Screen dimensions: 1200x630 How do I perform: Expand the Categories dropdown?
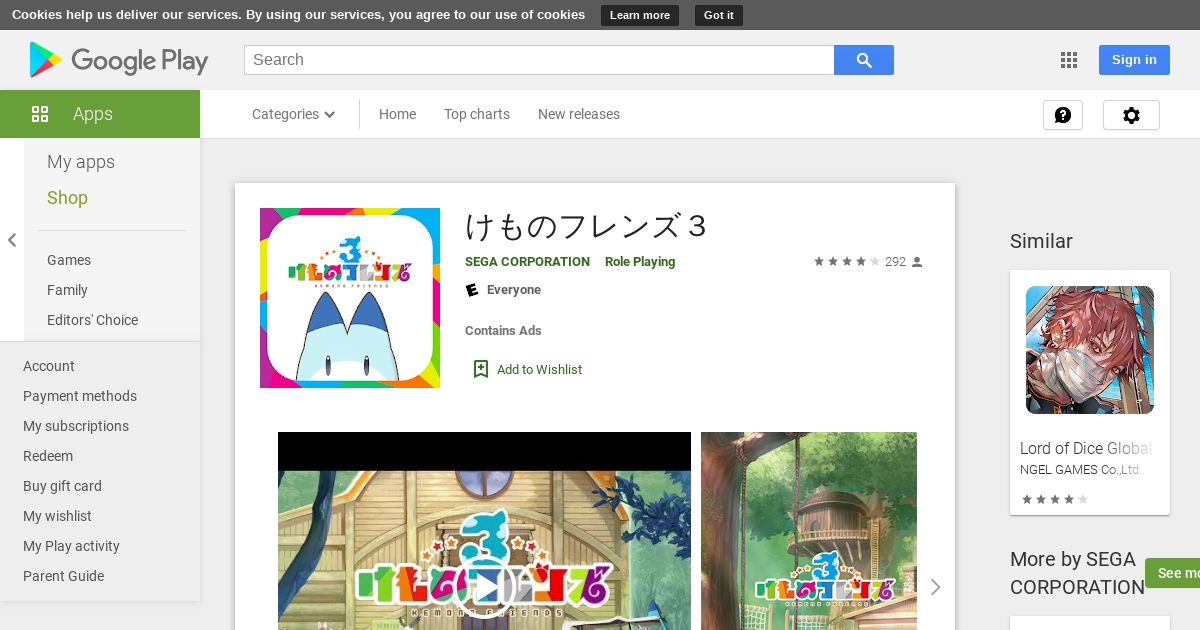tap(294, 114)
